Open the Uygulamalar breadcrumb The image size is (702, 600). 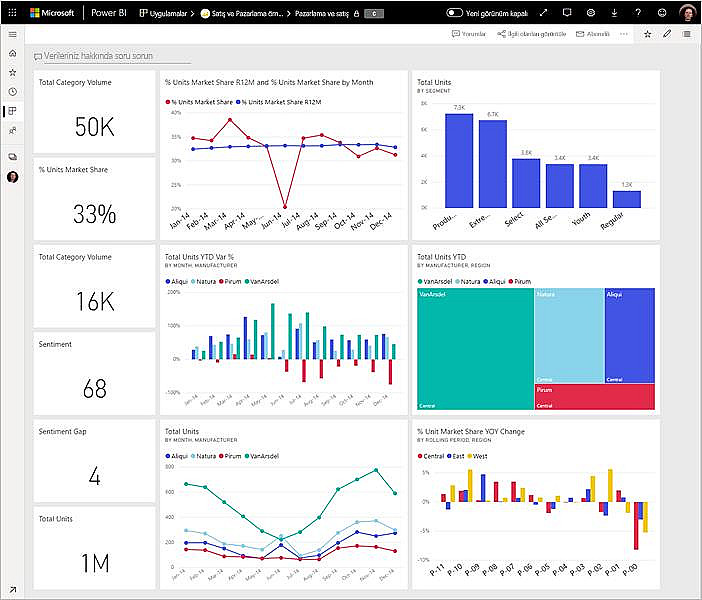click(163, 13)
